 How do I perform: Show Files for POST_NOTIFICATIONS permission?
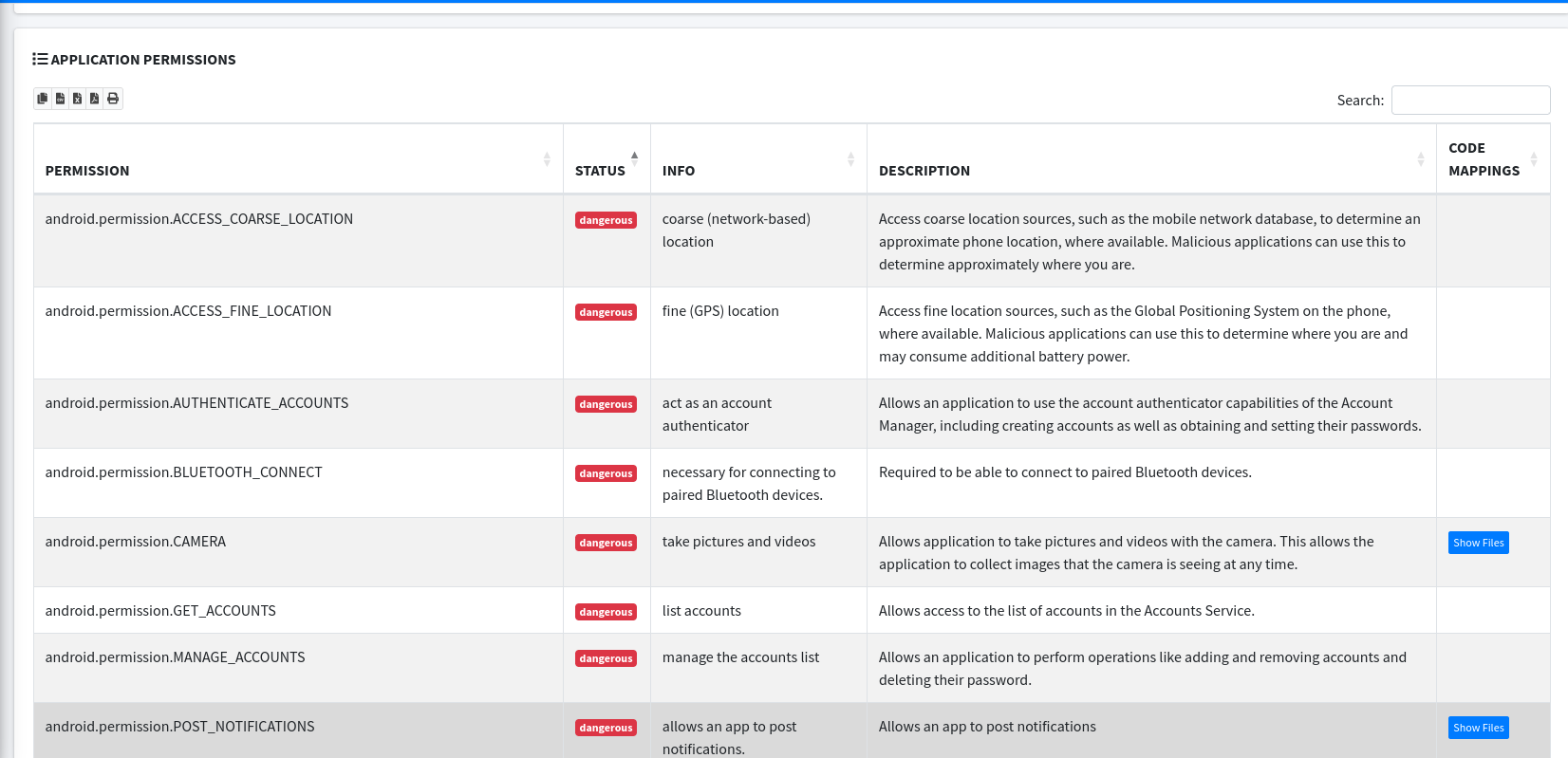coord(1478,728)
